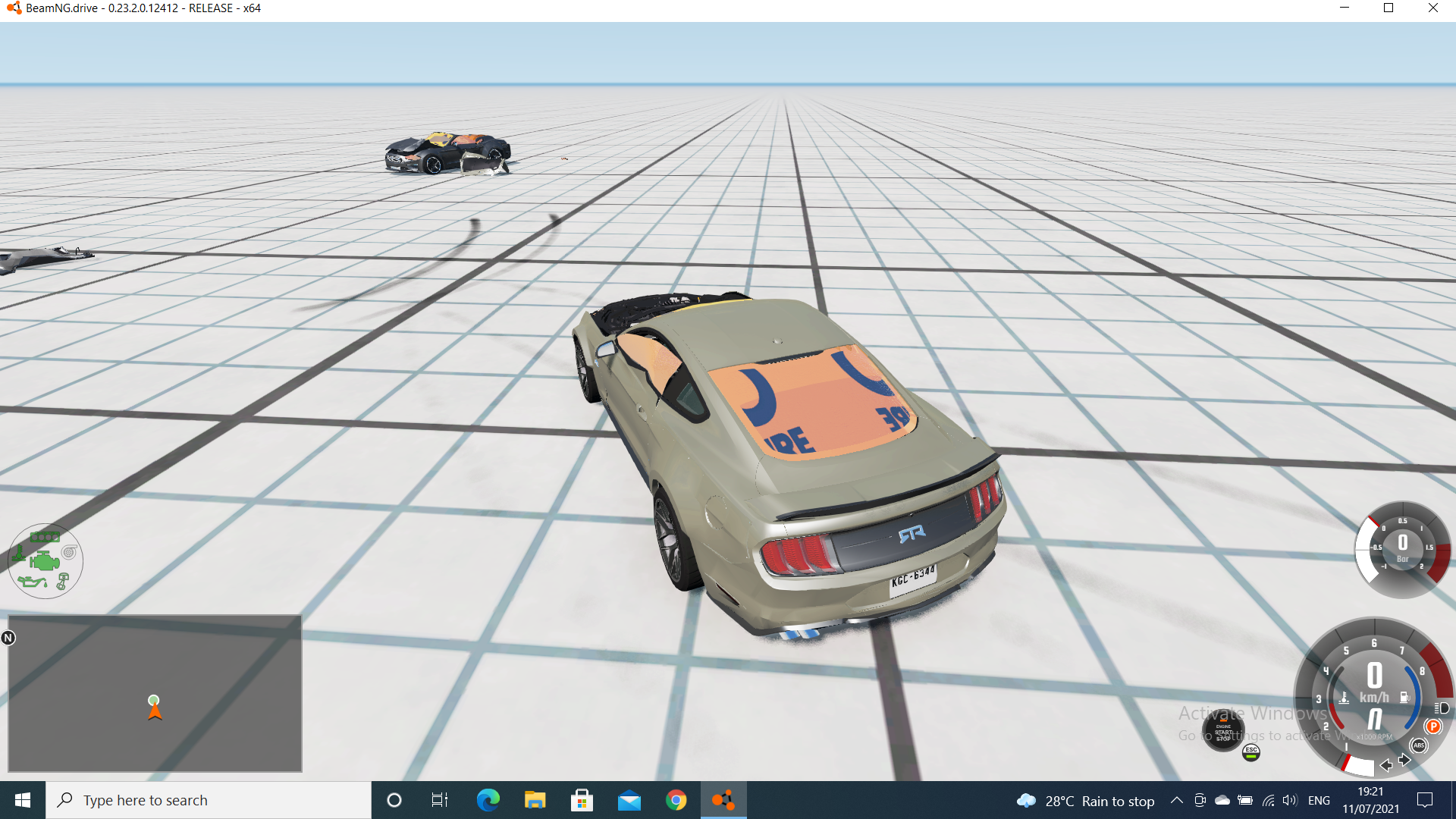Image resolution: width=1456 pixels, height=819 pixels.
Task: Minimize the BeamNG.drive window
Action: pos(1345,8)
